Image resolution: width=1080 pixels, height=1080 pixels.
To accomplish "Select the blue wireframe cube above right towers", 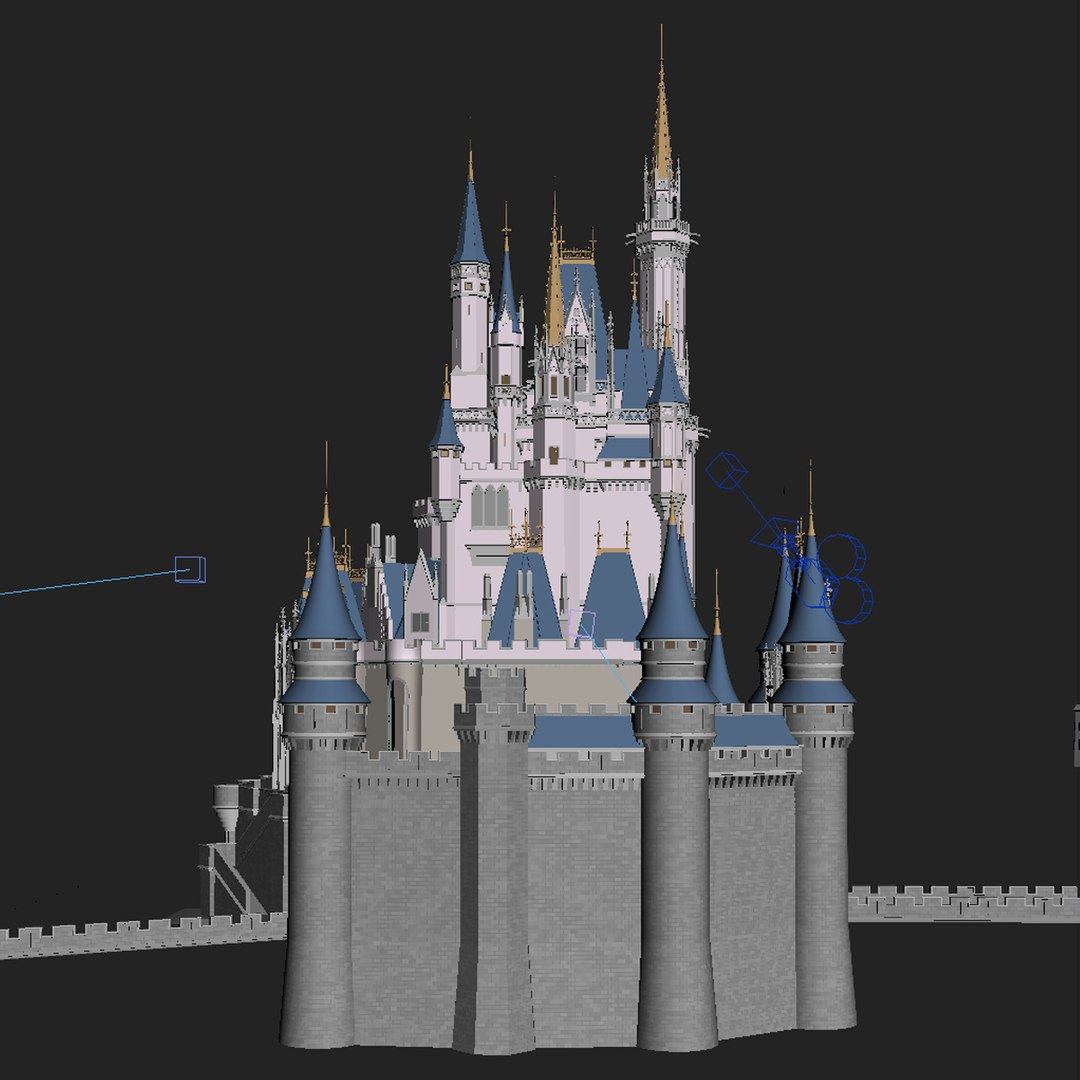I will pyautogui.click(x=726, y=471).
